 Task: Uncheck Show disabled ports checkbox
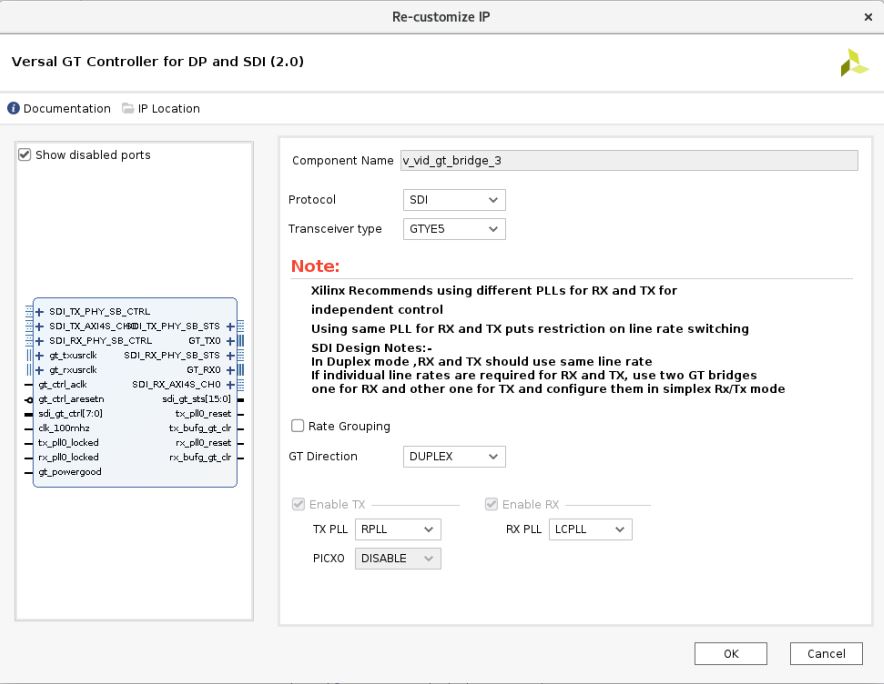coord(25,155)
